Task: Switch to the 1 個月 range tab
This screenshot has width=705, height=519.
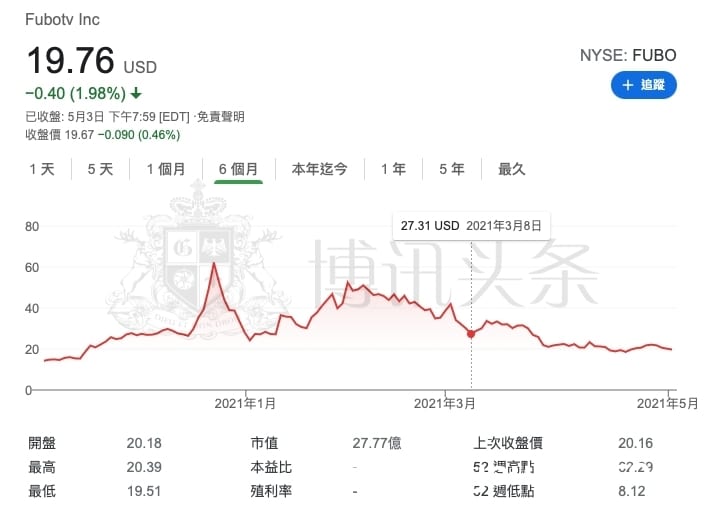Action: coord(166,169)
